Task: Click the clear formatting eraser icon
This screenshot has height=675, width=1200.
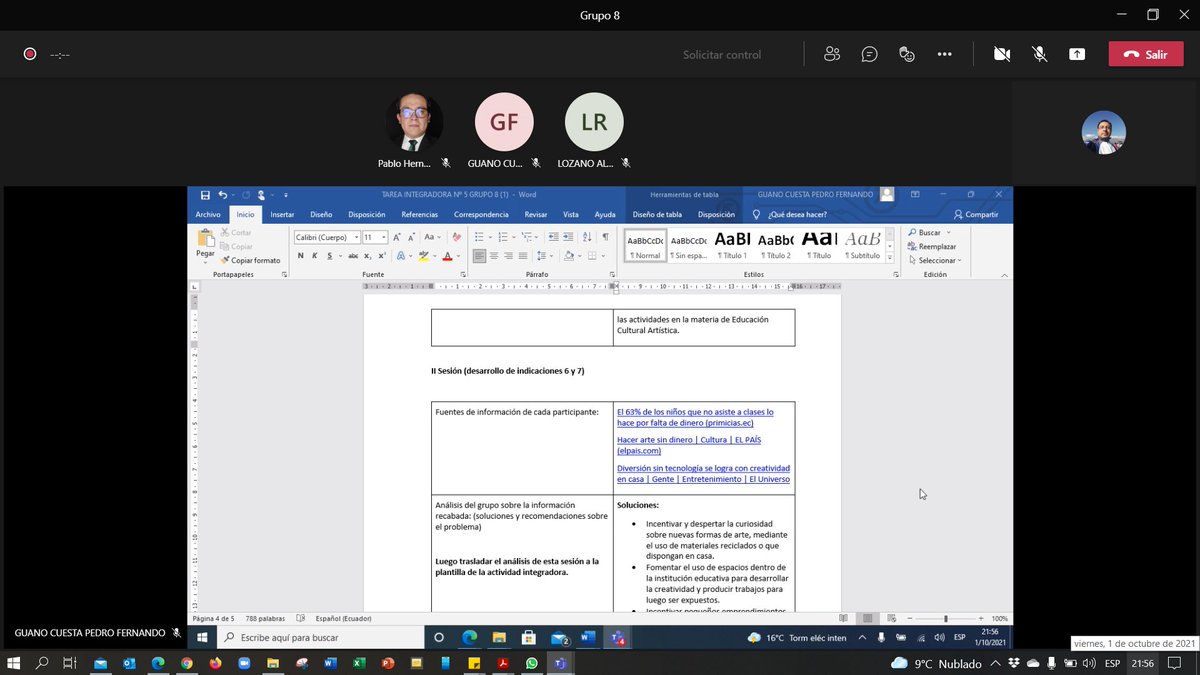Action: (x=457, y=237)
